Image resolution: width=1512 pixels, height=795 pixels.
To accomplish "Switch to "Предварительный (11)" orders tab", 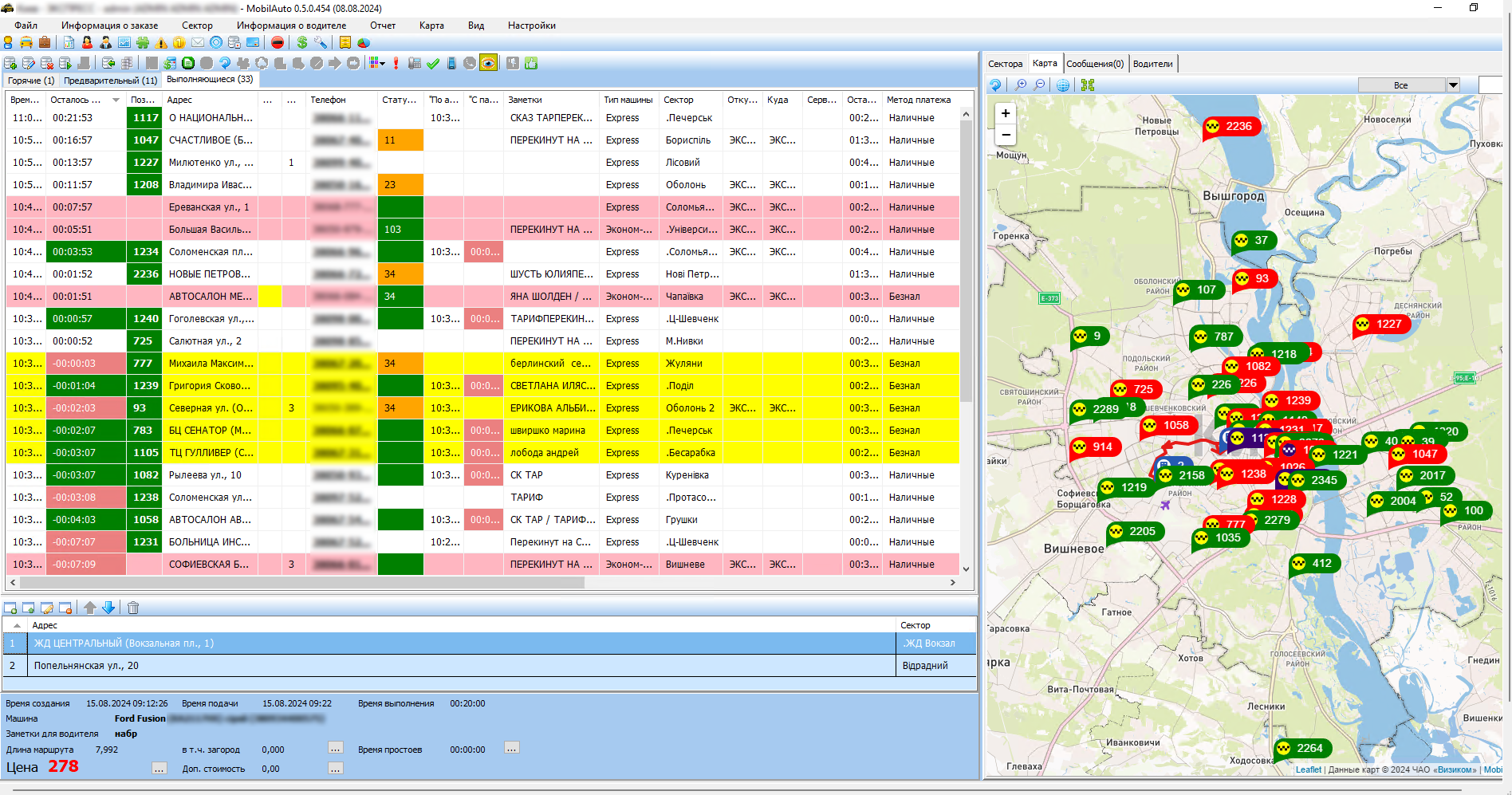I will [110, 81].
